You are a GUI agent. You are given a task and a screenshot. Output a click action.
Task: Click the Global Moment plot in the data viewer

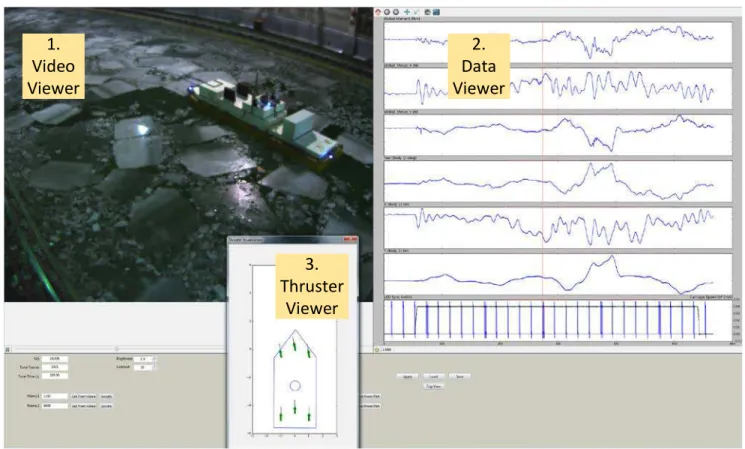point(558,42)
